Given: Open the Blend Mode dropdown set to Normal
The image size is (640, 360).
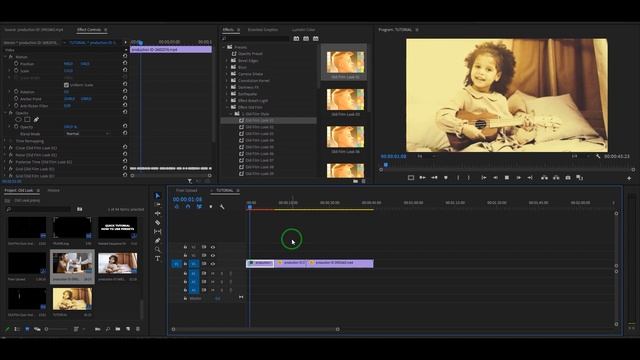Looking at the screenshot, I should [x=87, y=133].
